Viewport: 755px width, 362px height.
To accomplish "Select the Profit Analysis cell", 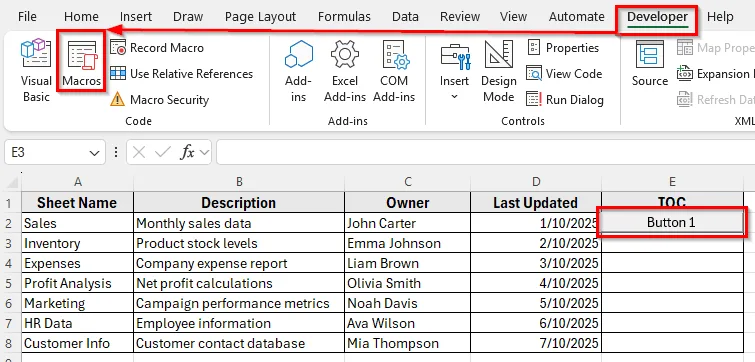I will tap(77, 283).
